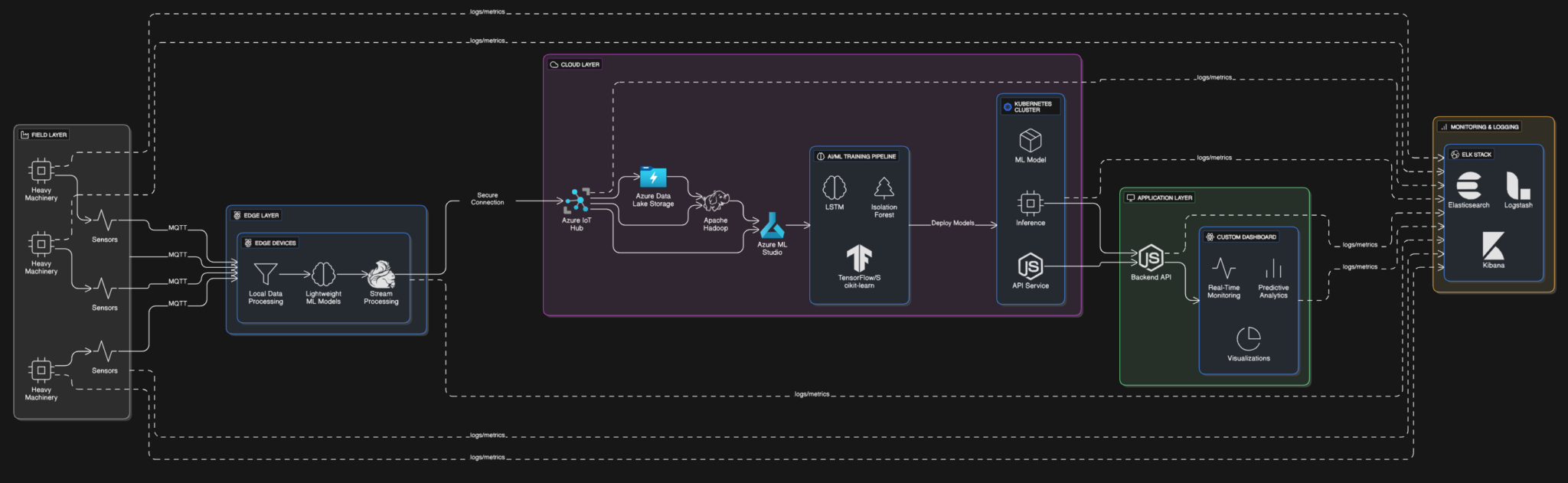The image size is (1568, 483).
Task: Select the Backend API Node.js icon
Action: pyautogui.click(x=1151, y=258)
